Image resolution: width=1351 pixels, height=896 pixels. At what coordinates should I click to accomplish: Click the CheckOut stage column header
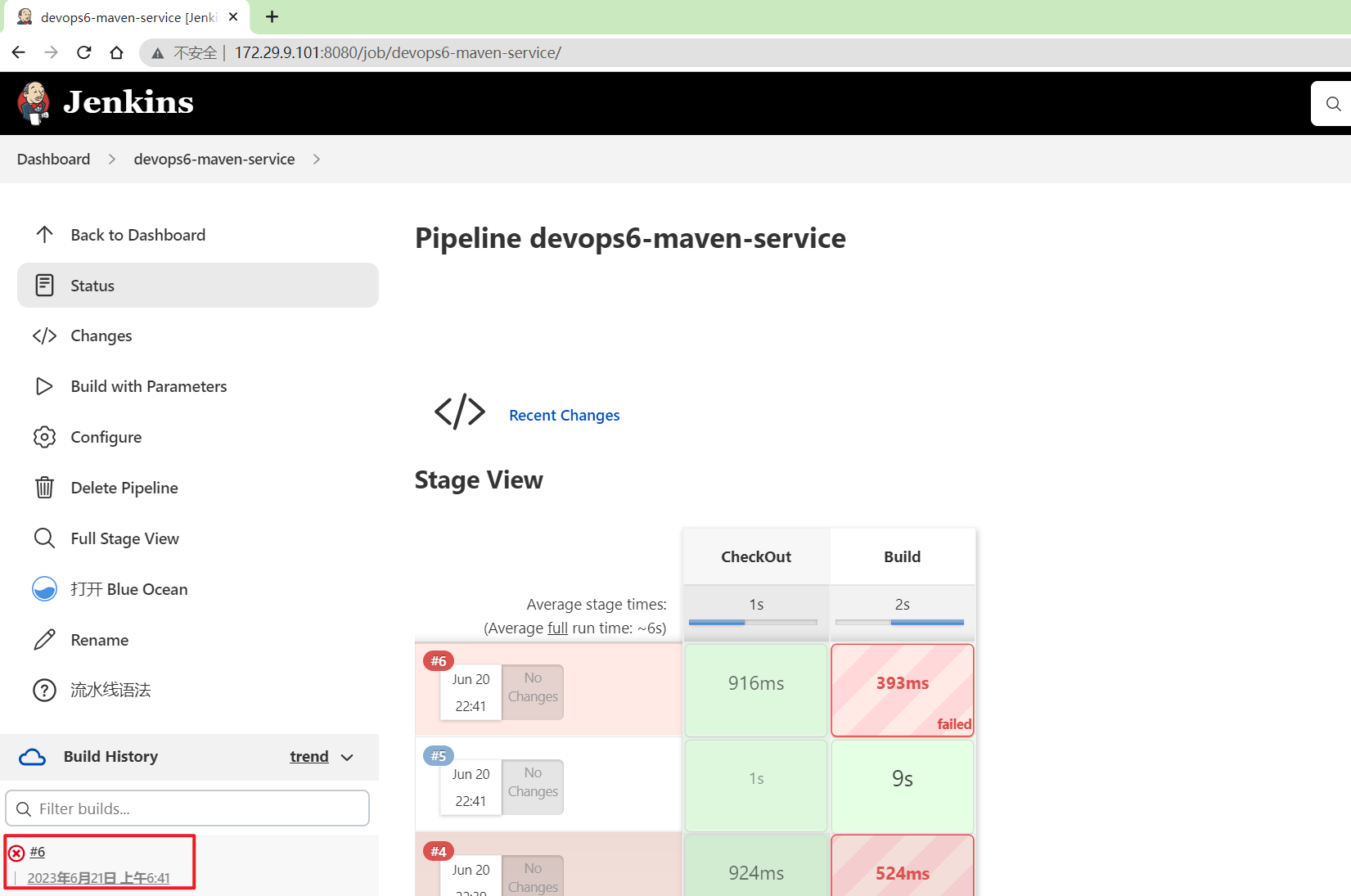pos(756,556)
